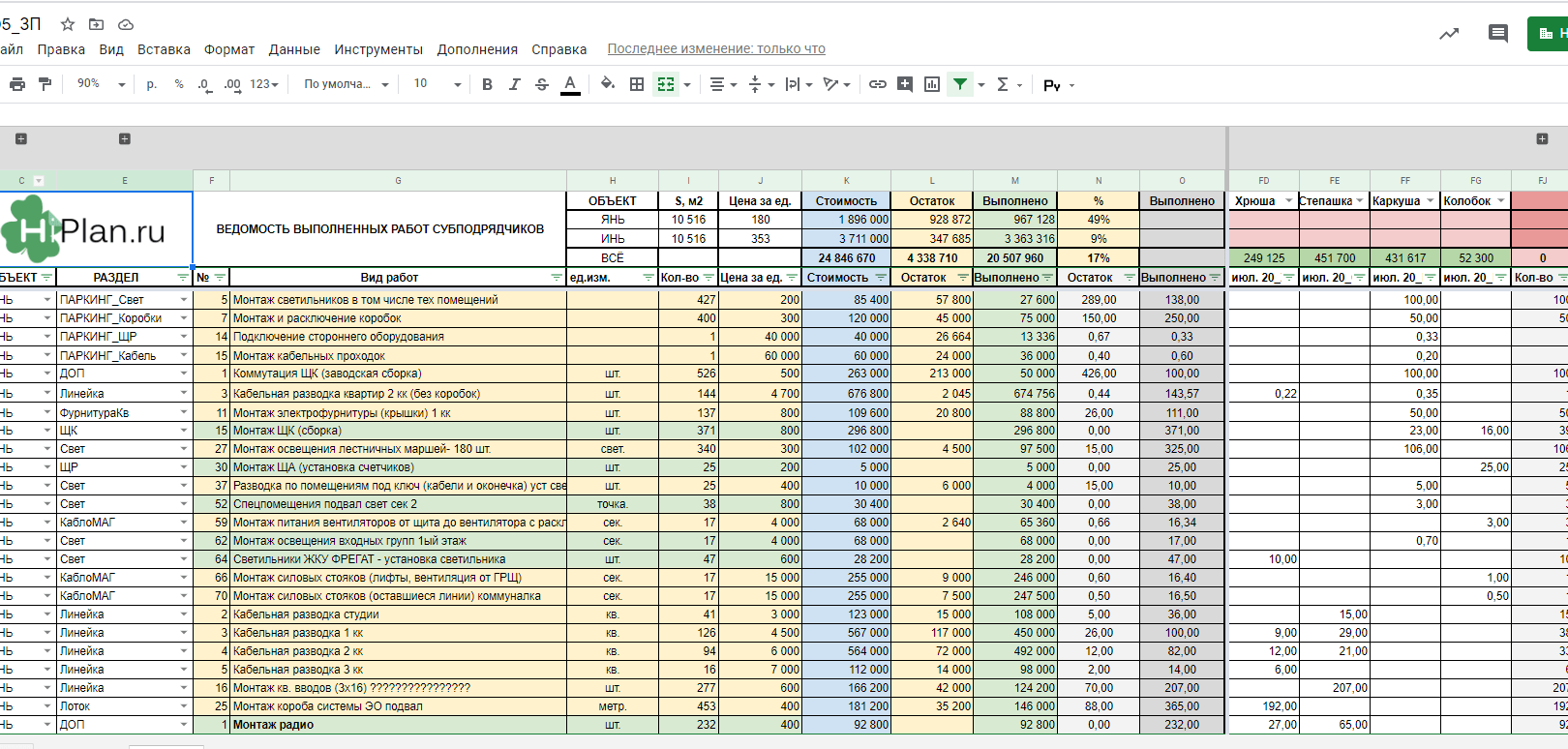Pick a text color with the underlined A

tap(570, 84)
